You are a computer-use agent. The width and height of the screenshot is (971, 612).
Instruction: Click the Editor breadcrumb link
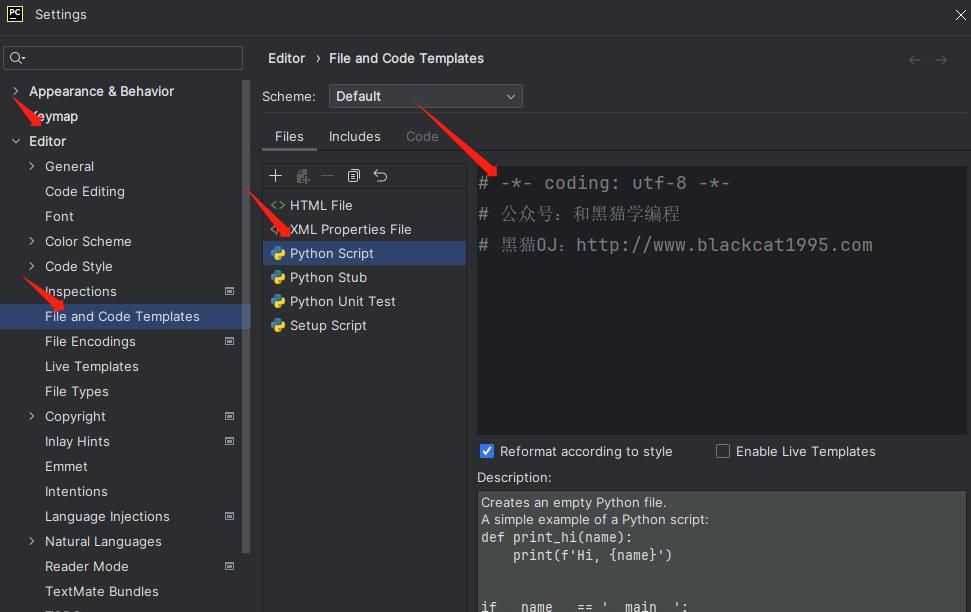tap(286, 58)
